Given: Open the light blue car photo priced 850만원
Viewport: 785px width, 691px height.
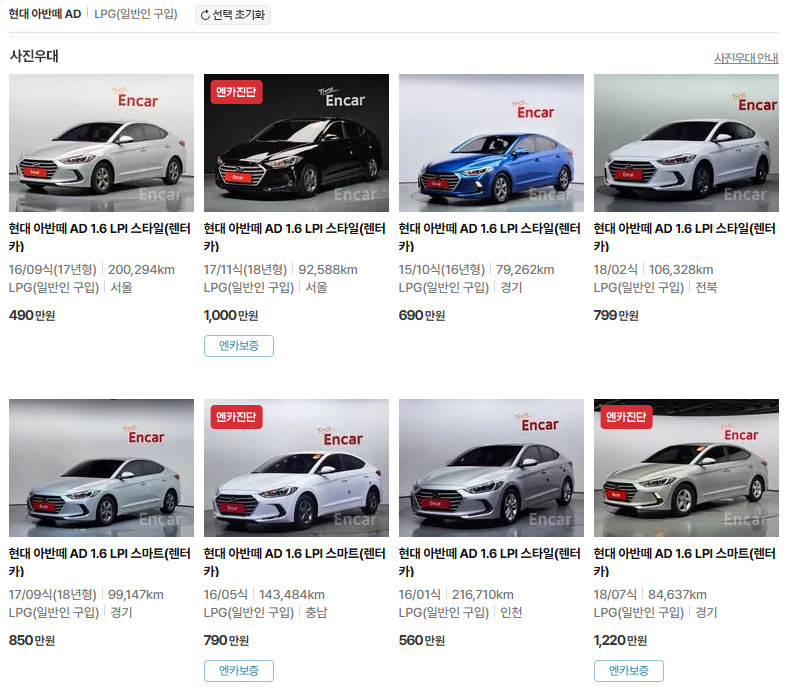Looking at the screenshot, I should pyautogui.click(x=101, y=468).
